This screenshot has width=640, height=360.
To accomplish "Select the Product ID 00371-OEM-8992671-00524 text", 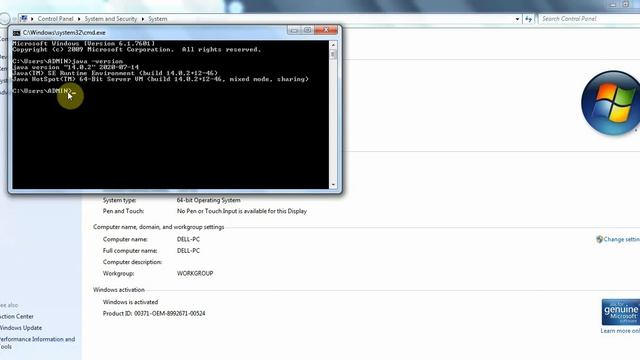I will point(154,313).
